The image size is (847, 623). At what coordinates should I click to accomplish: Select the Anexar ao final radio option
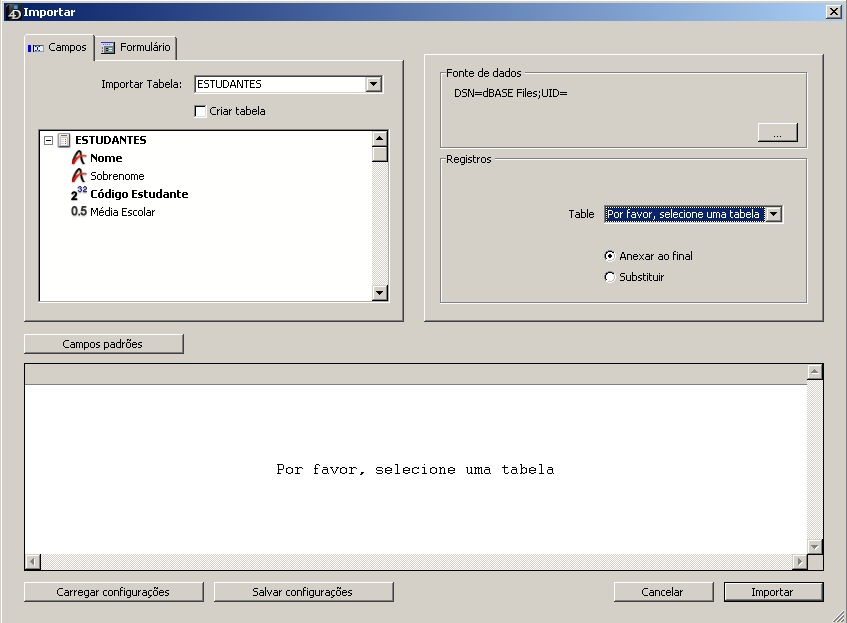coord(610,256)
